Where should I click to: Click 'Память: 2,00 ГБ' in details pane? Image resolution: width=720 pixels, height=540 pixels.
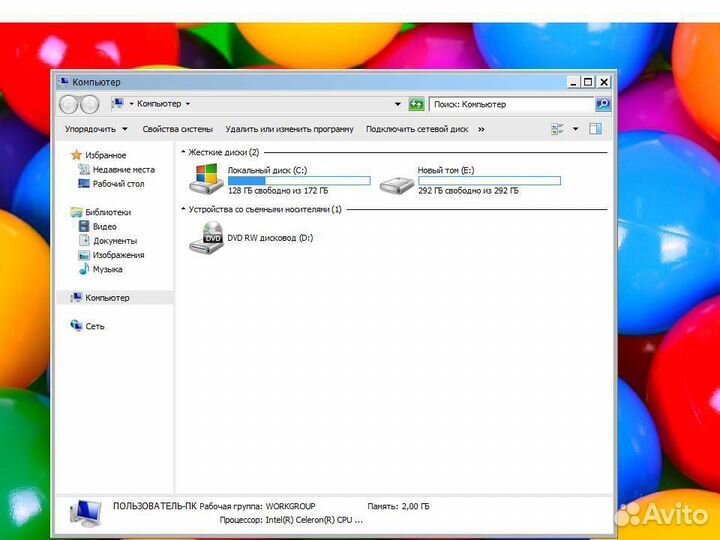click(398, 506)
